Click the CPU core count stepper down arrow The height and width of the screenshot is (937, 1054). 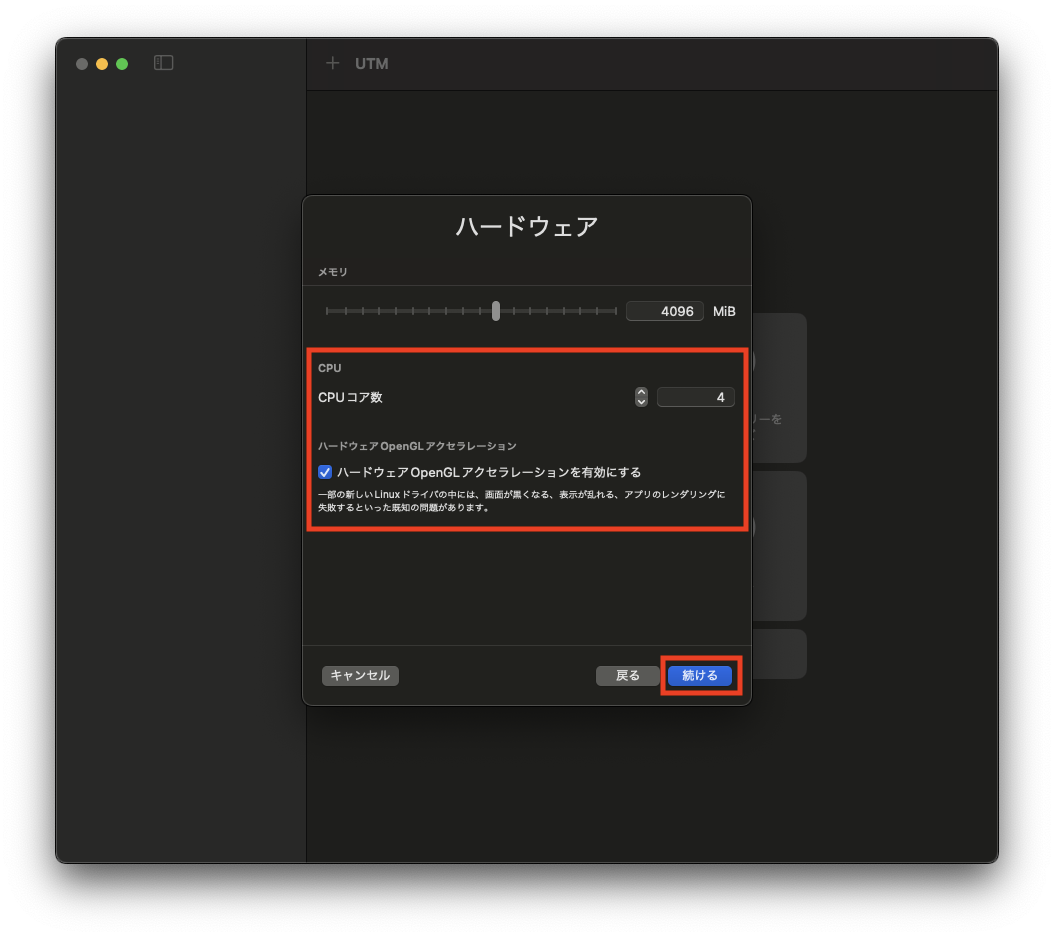[640, 402]
